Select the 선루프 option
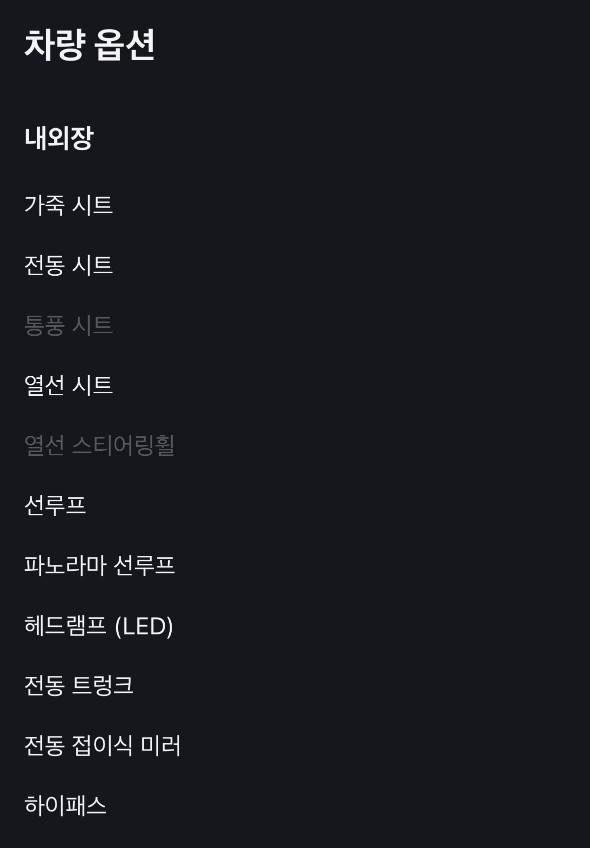 pos(55,505)
